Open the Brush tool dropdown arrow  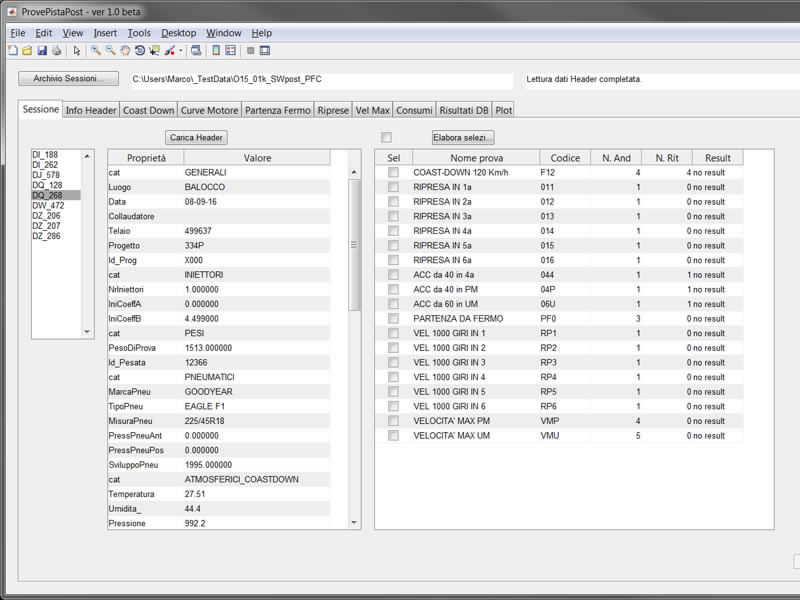tap(181, 50)
